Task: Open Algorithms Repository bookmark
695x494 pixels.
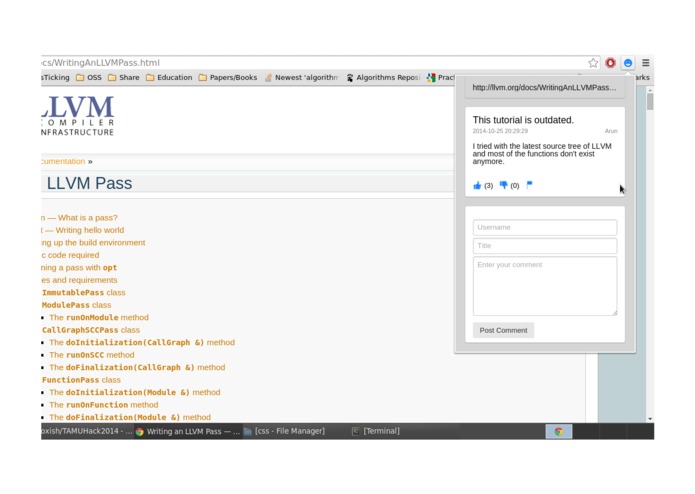Action: [x=383, y=78]
